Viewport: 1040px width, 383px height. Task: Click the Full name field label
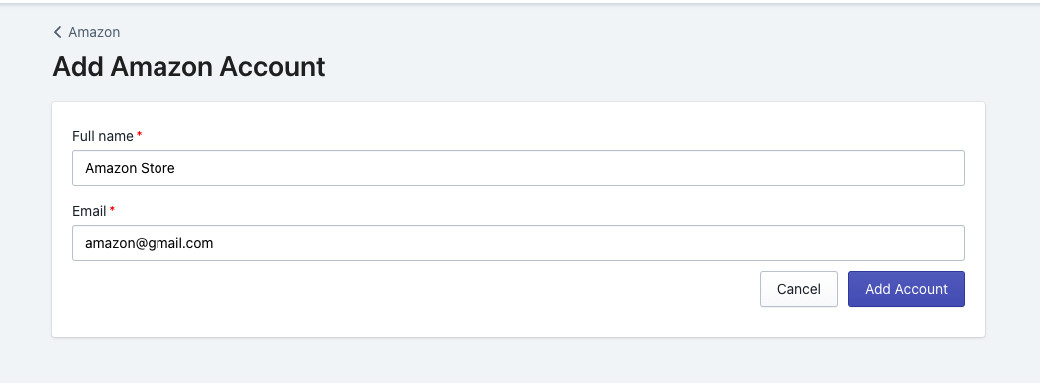point(103,136)
